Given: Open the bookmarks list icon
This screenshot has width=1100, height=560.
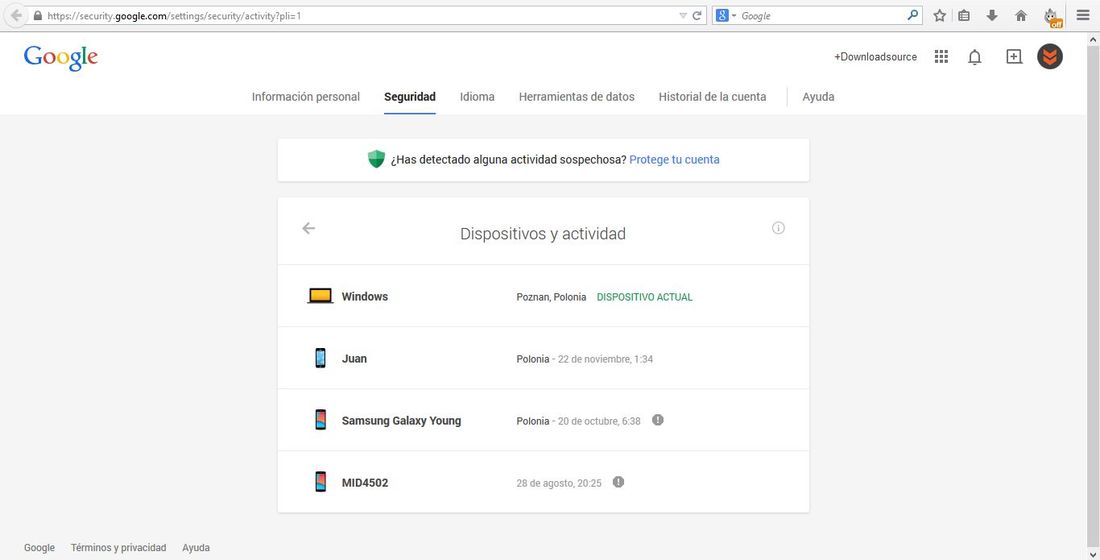Looking at the screenshot, I should 965,15.
